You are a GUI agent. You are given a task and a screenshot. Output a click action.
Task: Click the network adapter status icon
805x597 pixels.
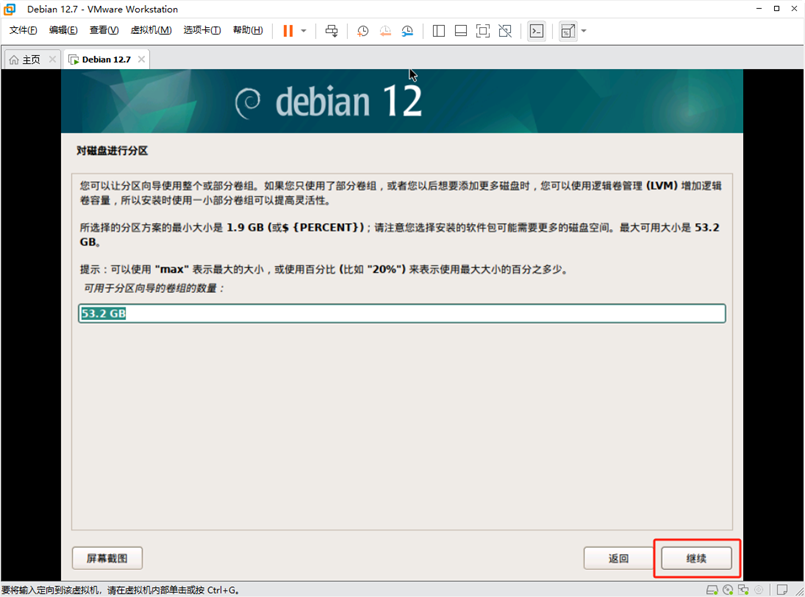pos(743,590)
